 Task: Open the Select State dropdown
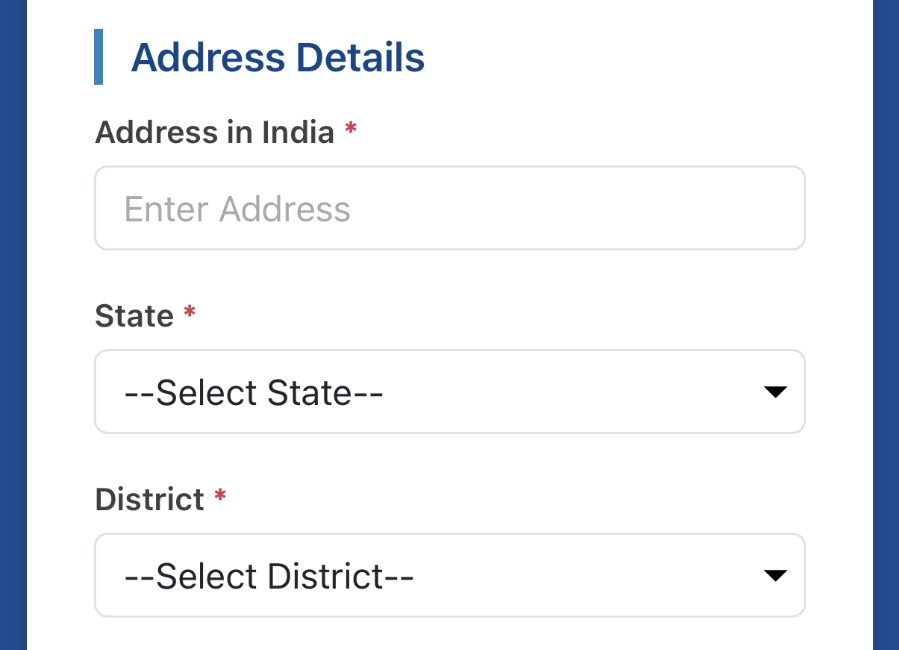(450, 392)
